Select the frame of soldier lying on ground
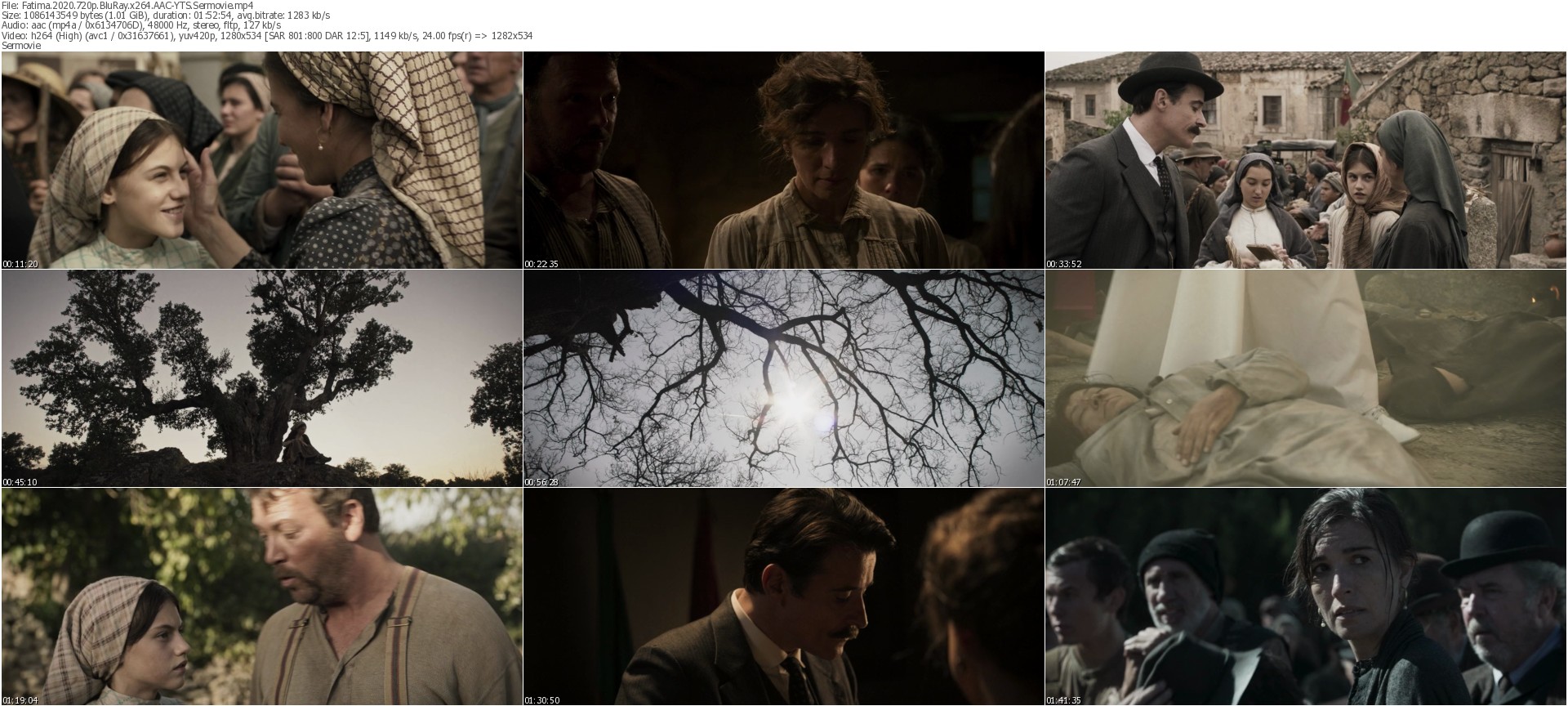Viewport: 1568px width, 706px height. [x=1306, y=378]
